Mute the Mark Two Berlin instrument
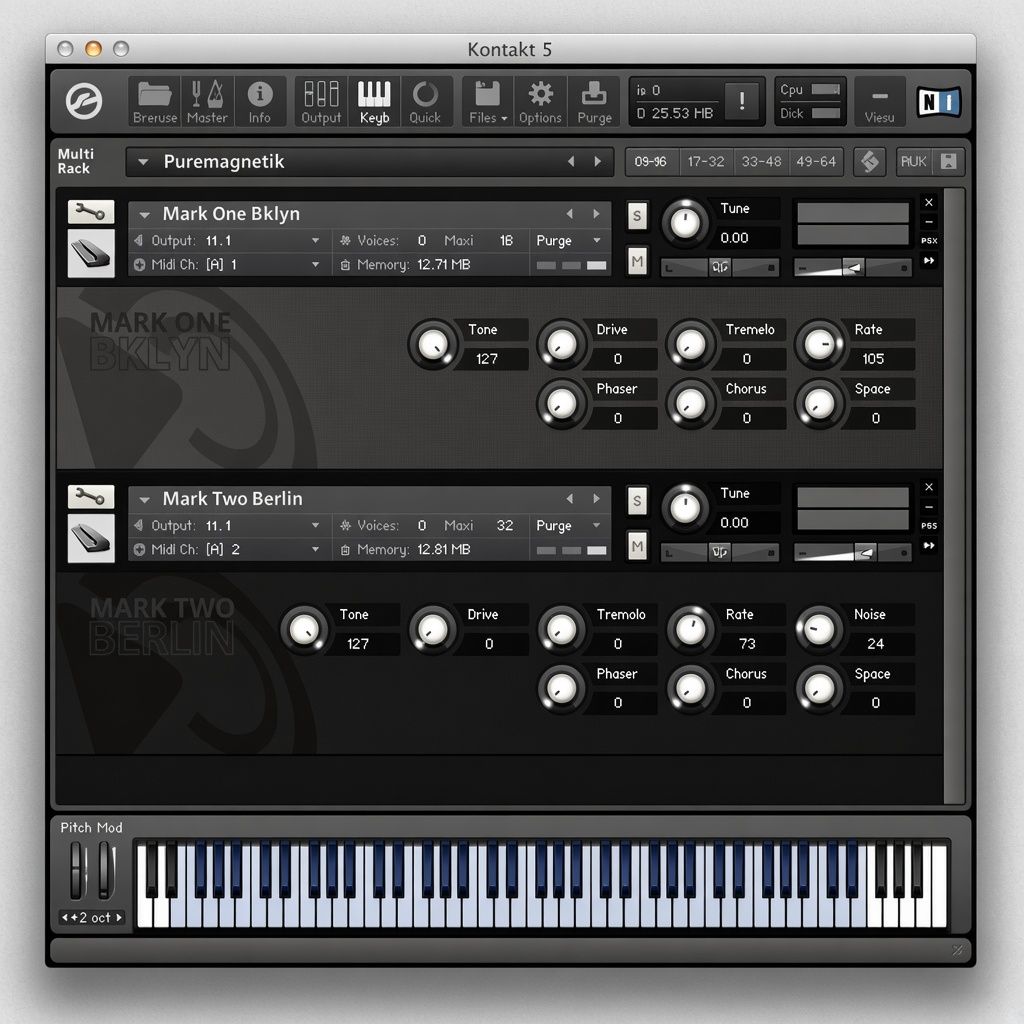1024x1024 pixels. click(637, 547)
